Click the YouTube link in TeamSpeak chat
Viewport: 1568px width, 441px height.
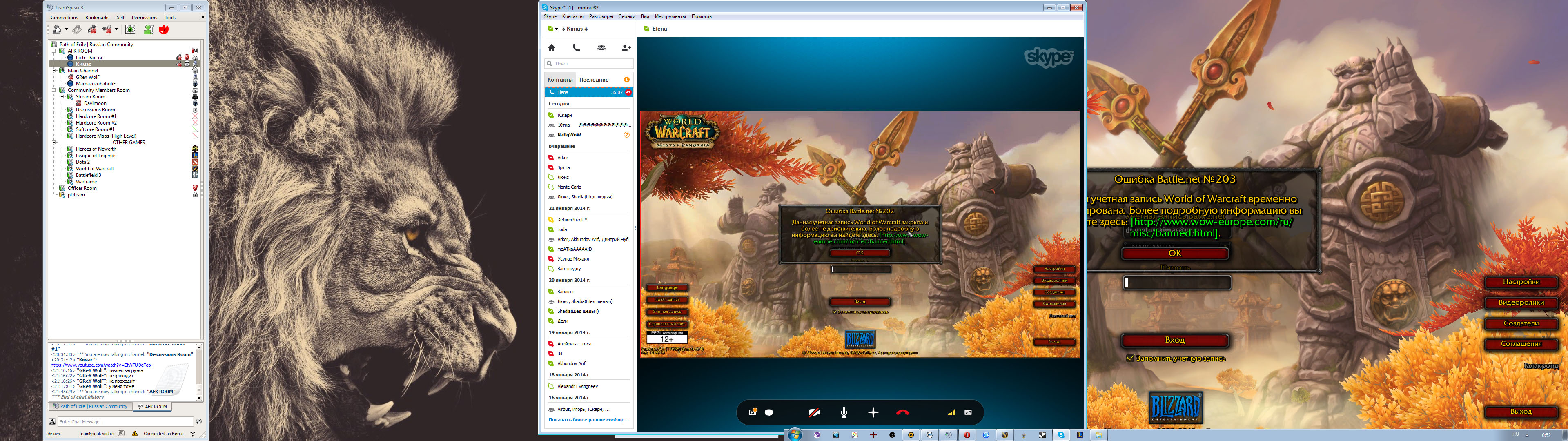[101, 365]
